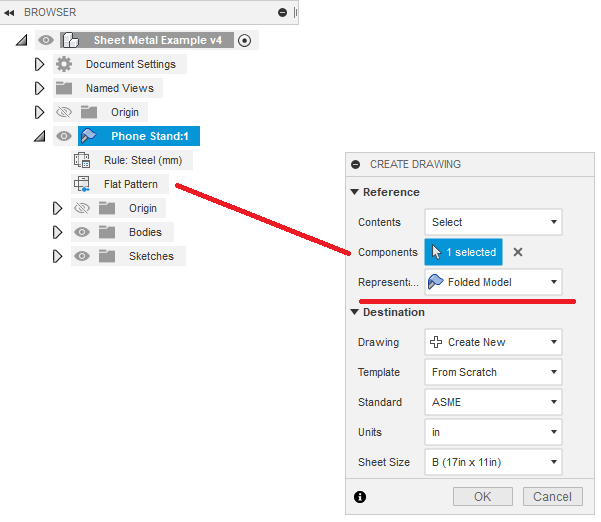The width and height of the screenshot is (601, 522).
Task: Click the Flat Pattern icon
Action: point(82,184)
